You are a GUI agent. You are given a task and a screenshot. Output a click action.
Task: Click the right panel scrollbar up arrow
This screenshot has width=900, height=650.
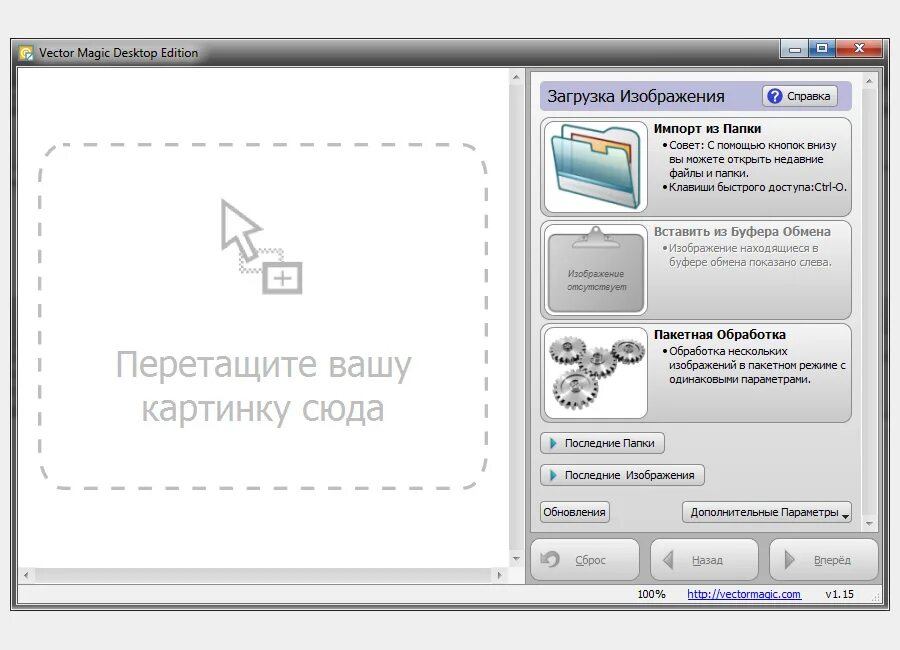pyautogui.click(x=869, y=82)
